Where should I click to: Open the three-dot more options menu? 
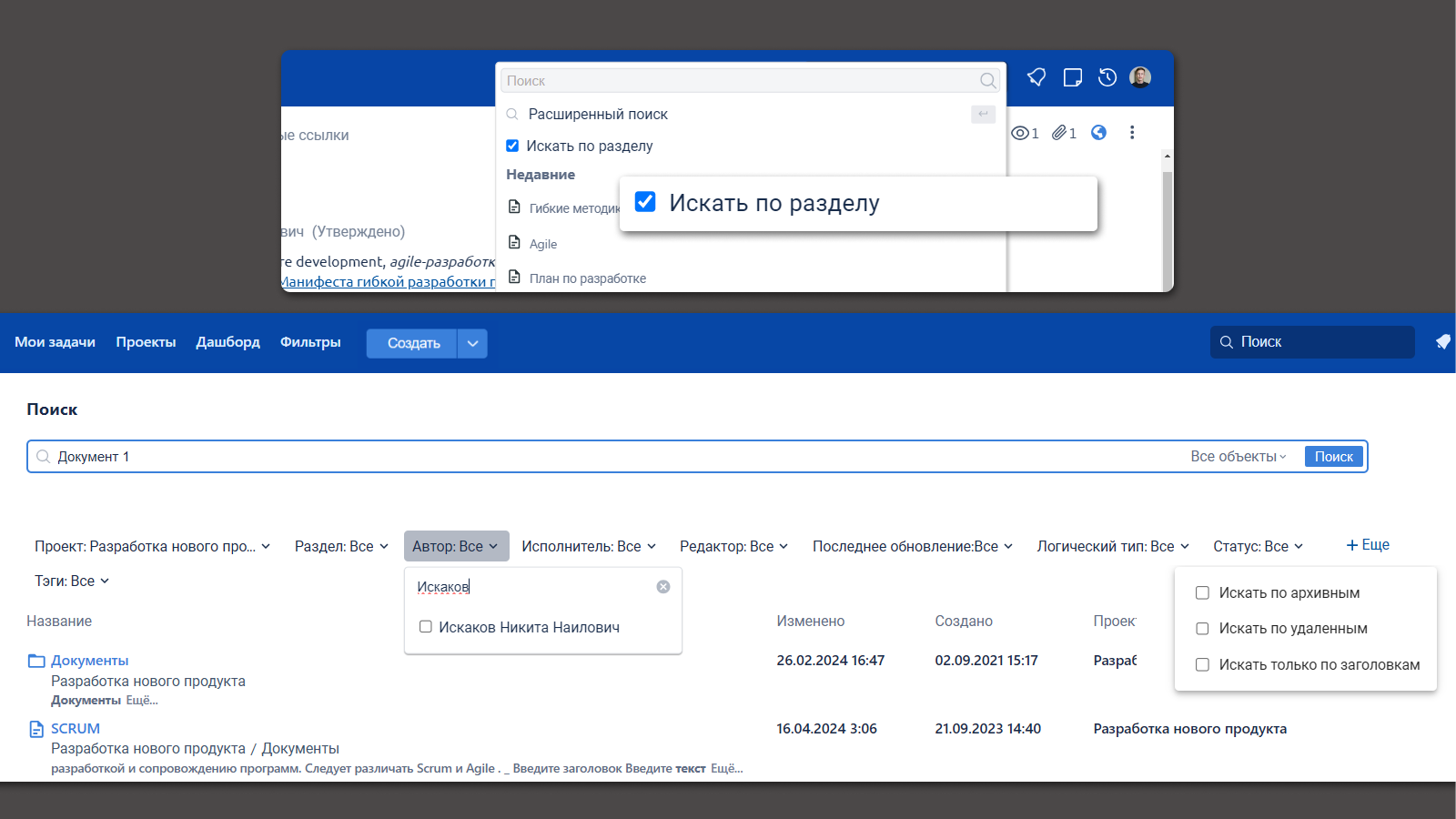click(x=1132, y=133)
